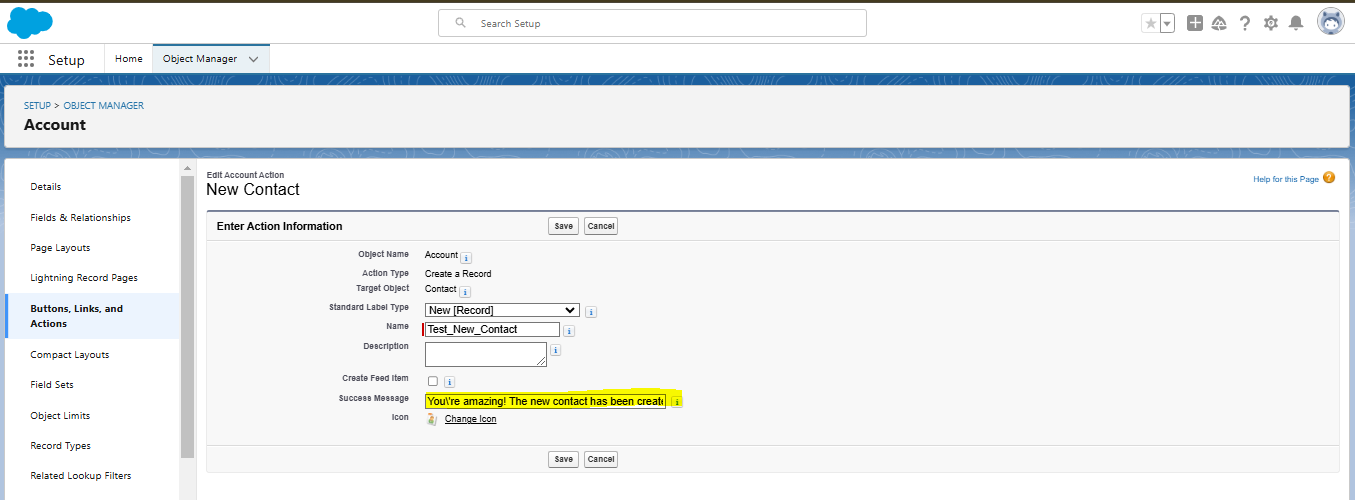
Task: Click the Change Icon link
Action: [470, 419]
